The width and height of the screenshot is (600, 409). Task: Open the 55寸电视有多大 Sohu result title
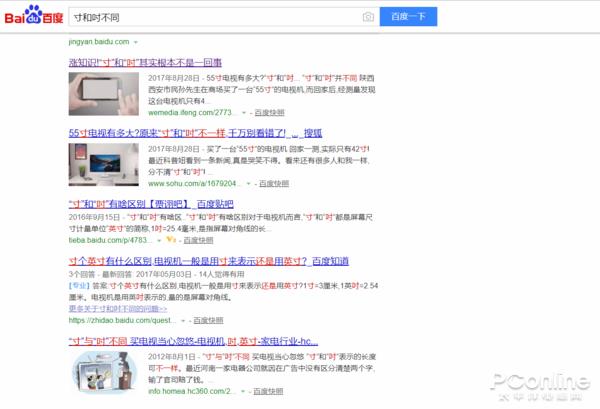(180, 132)
